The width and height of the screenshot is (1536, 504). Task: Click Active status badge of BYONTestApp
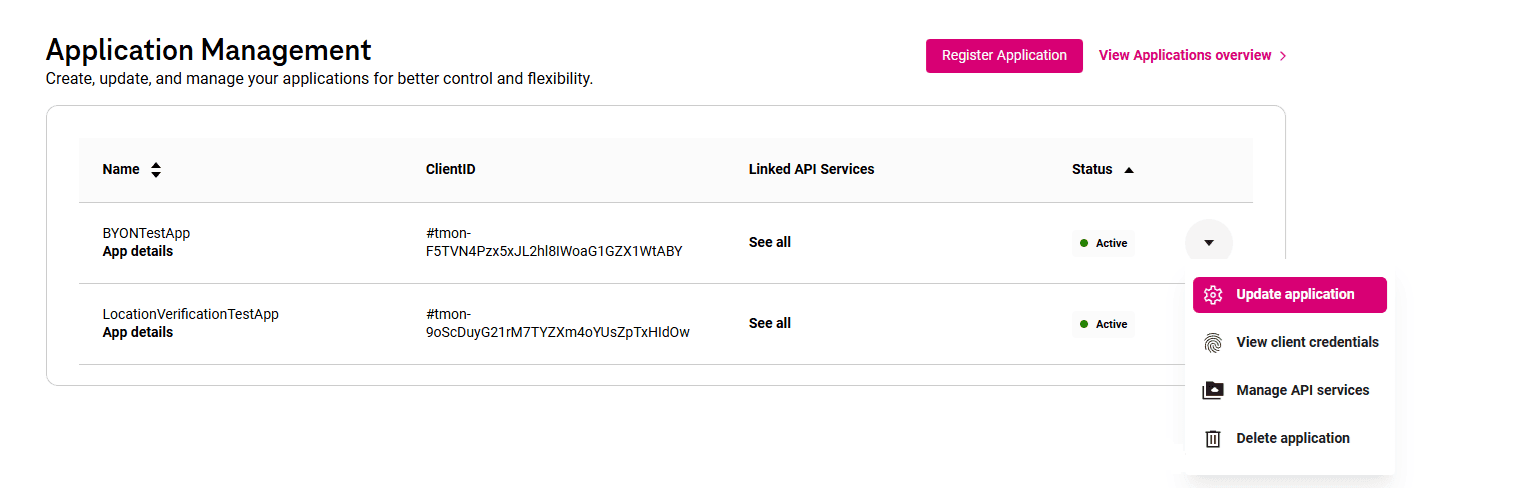tap(1103, 243)
